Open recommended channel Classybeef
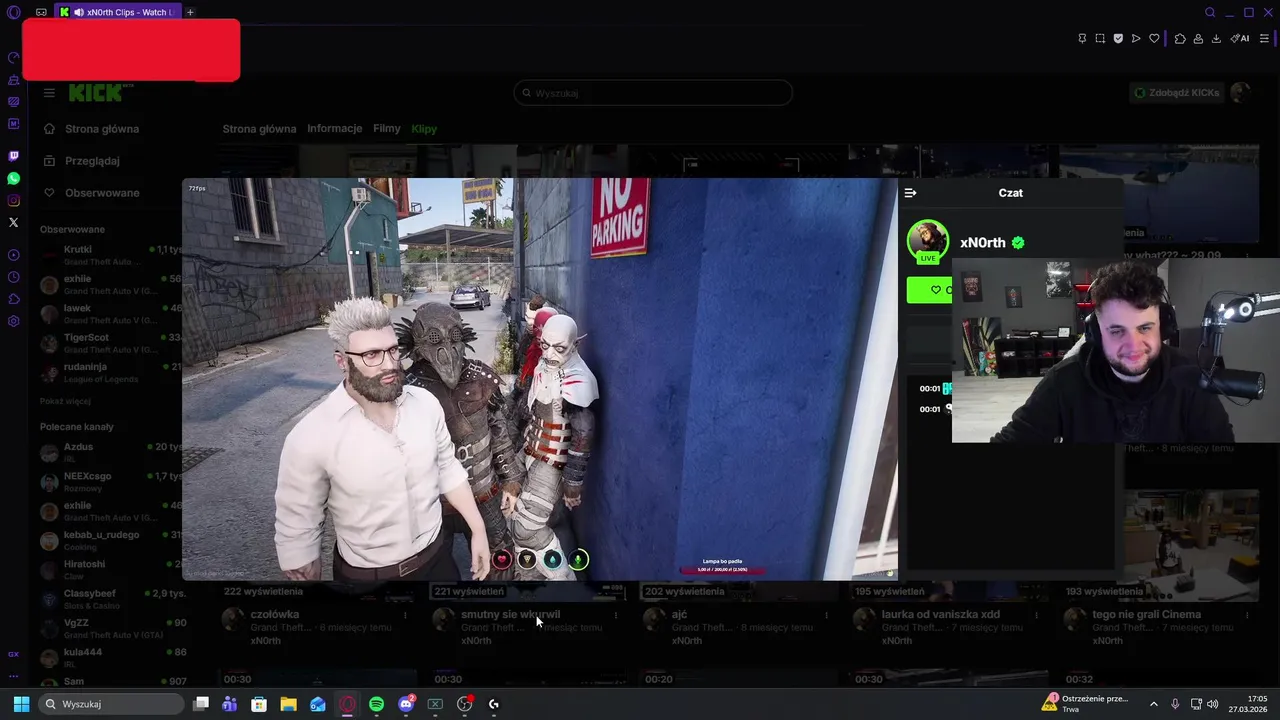Viewport: 1280px width, 720px height. click(x=110, y=600)
